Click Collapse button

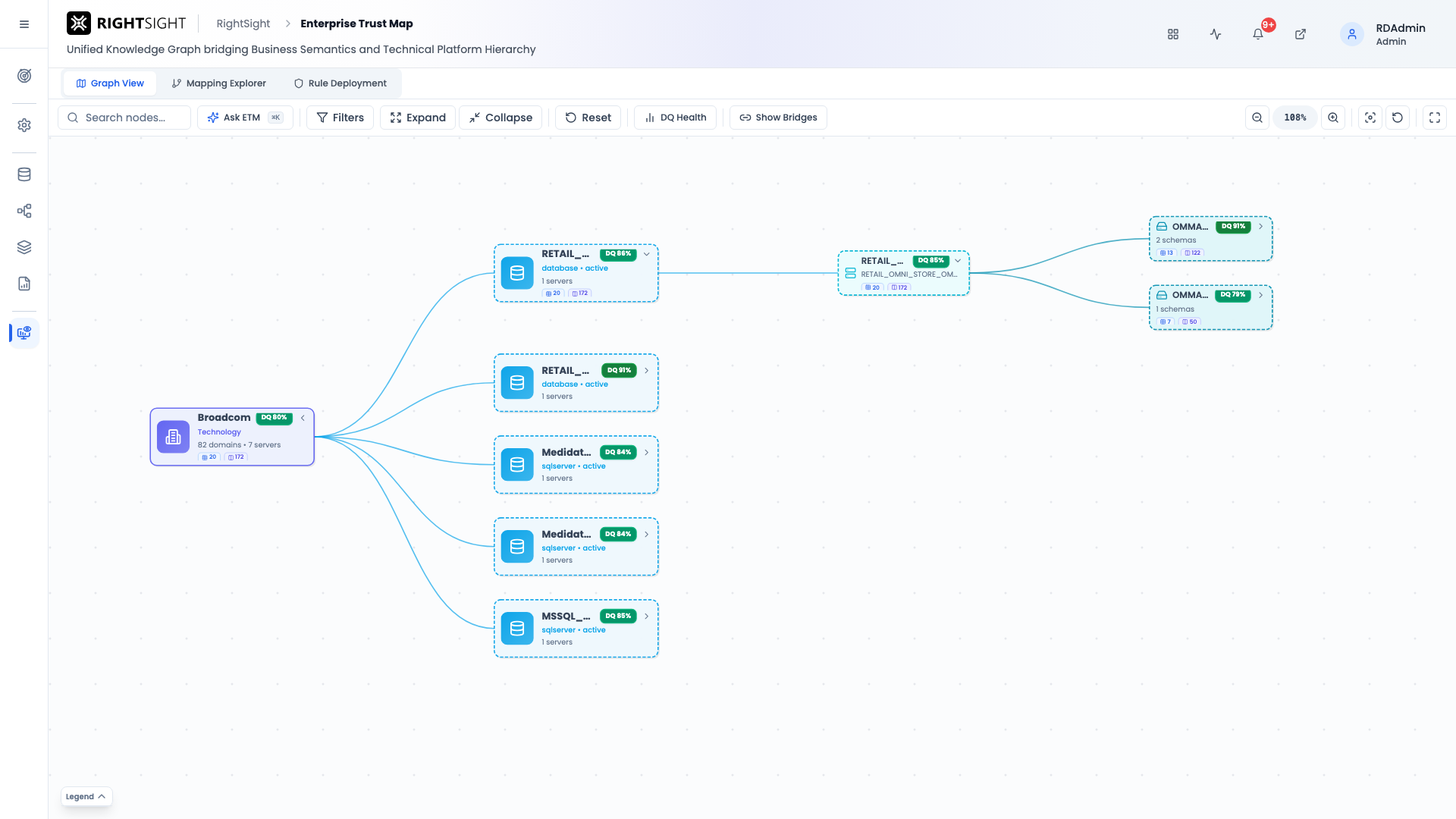[500, 118]
